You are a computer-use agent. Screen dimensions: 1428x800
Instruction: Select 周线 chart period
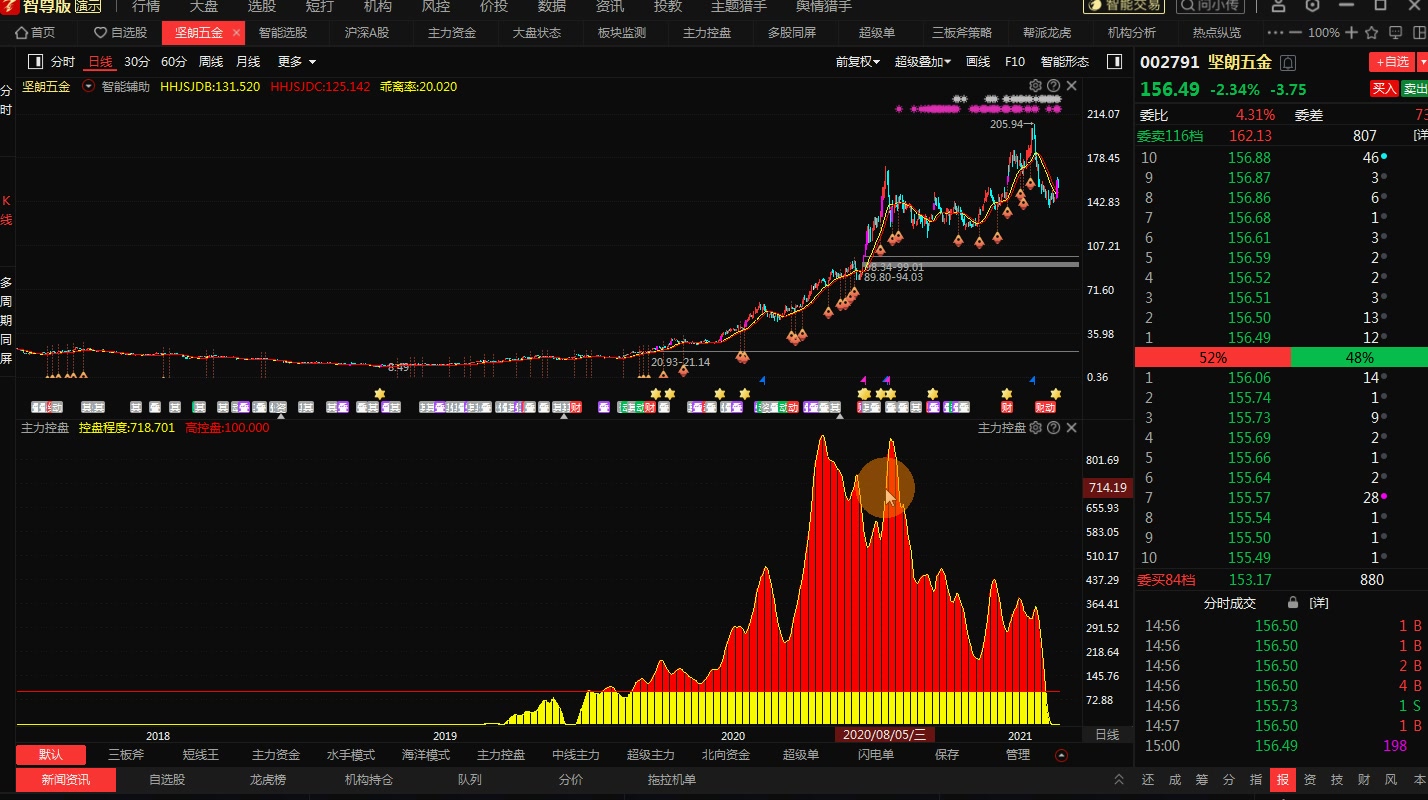click(211, 62)
